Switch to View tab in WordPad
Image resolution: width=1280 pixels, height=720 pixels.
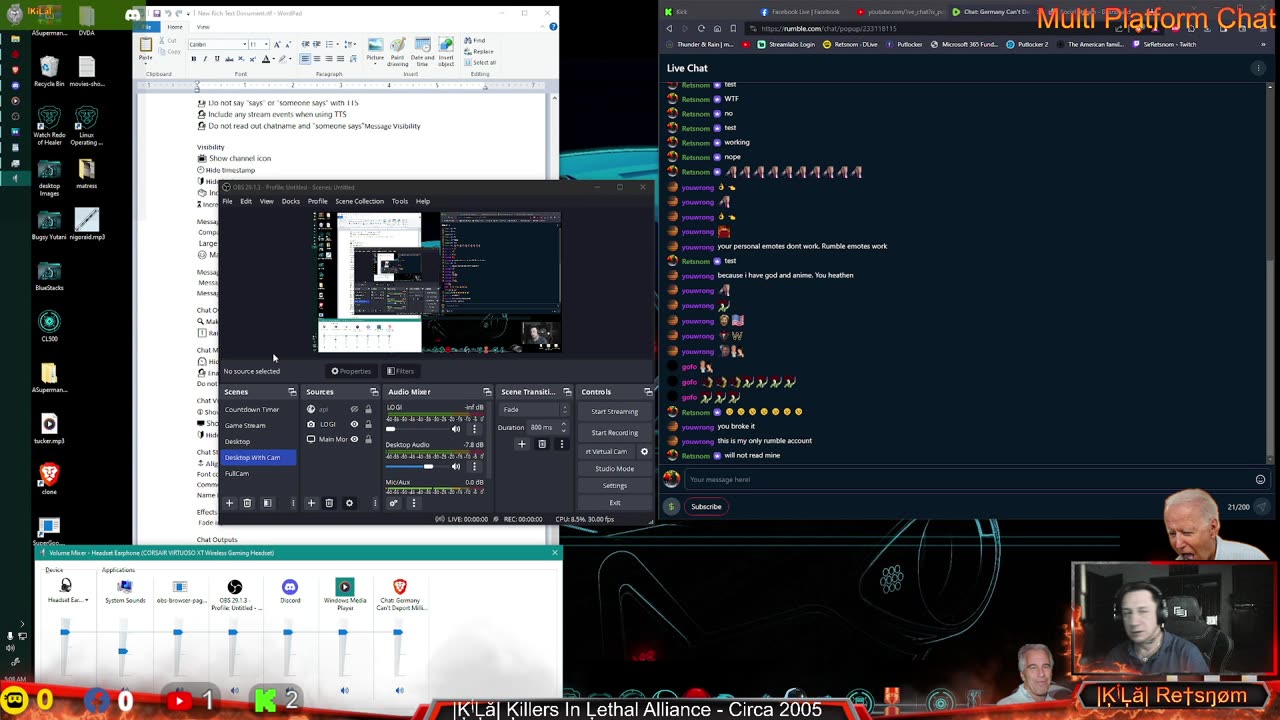click(x=203, y=27)
